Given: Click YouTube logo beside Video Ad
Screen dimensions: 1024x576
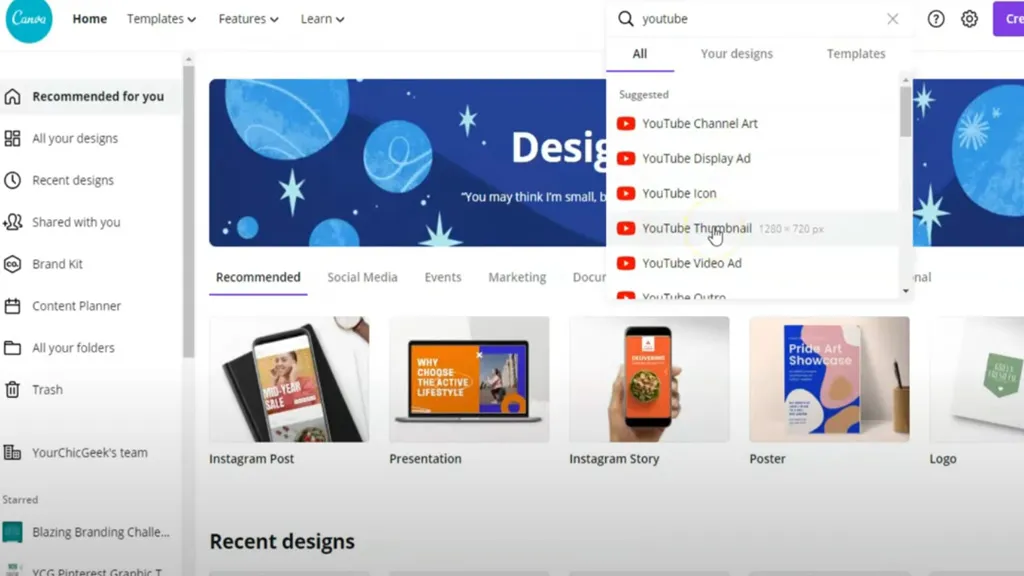Looking at the screenshot, I should click(x=626, y=263).
